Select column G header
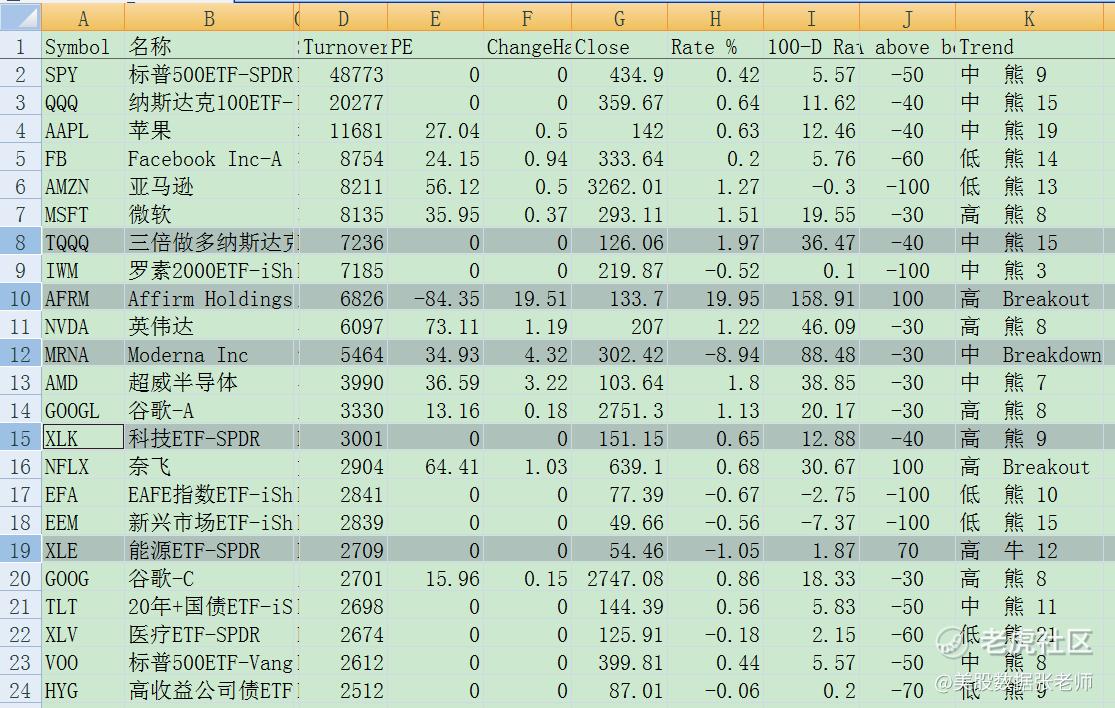Screen dimensions: 1115x708 [619, 18]
